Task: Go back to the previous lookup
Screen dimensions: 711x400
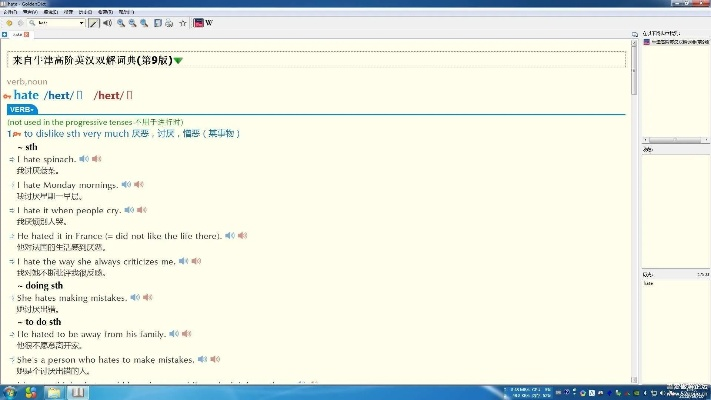Action: pyautogui.click(x=9, y=23)
